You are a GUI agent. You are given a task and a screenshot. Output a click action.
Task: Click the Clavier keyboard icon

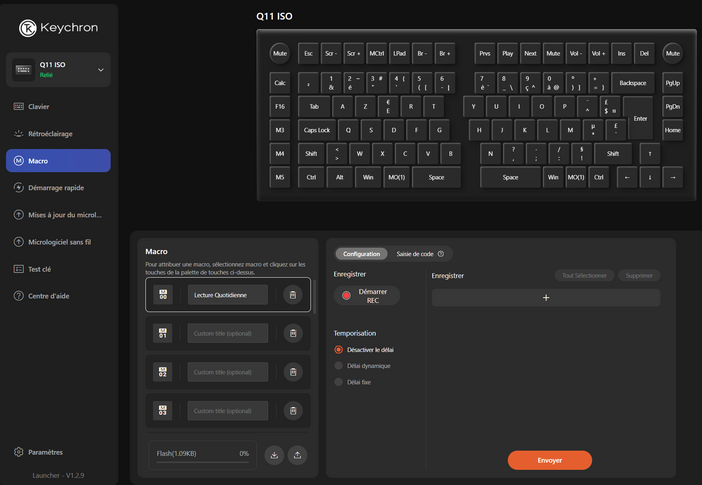pos(18,107)
